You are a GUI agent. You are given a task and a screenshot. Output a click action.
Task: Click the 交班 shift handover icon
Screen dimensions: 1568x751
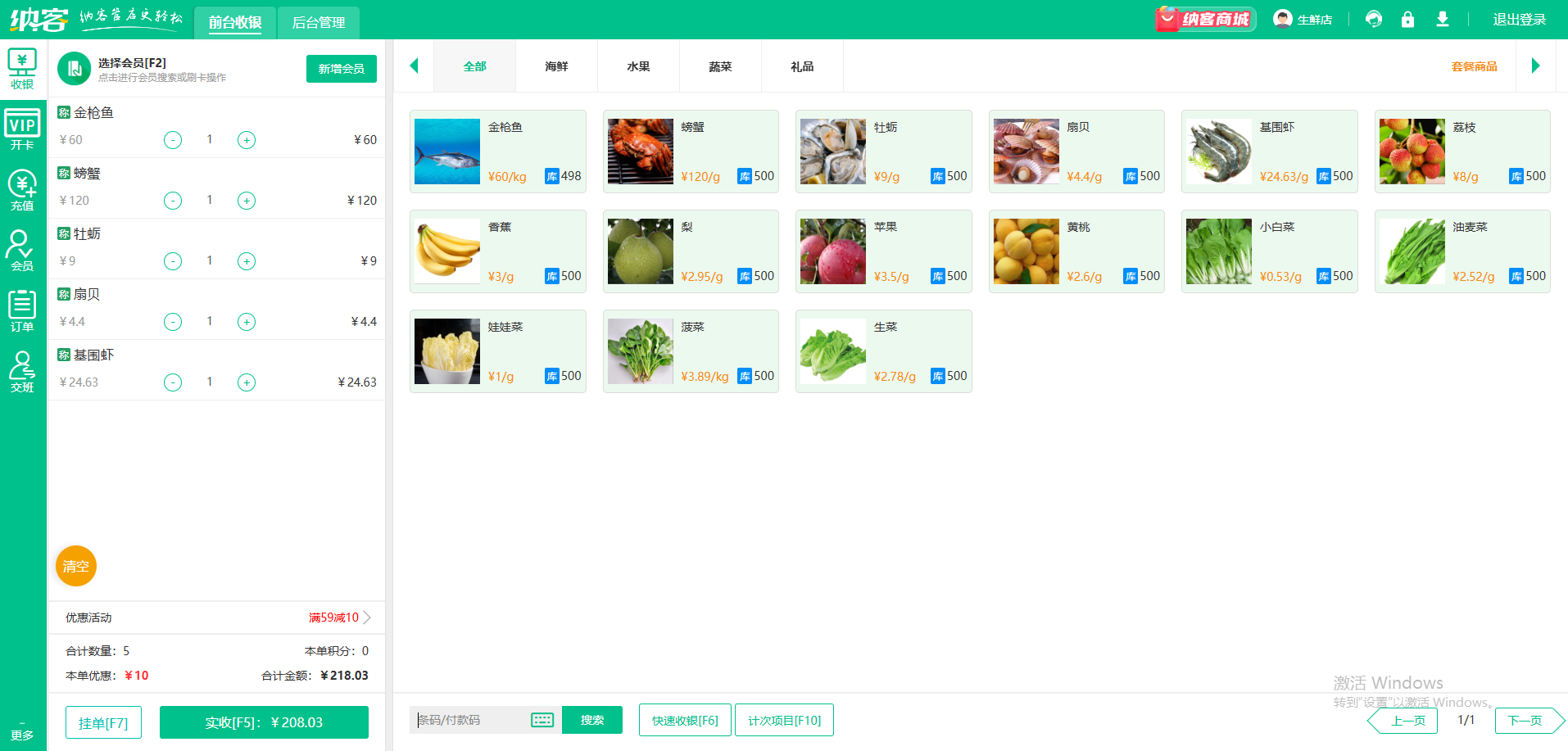[x=22, y=372]
